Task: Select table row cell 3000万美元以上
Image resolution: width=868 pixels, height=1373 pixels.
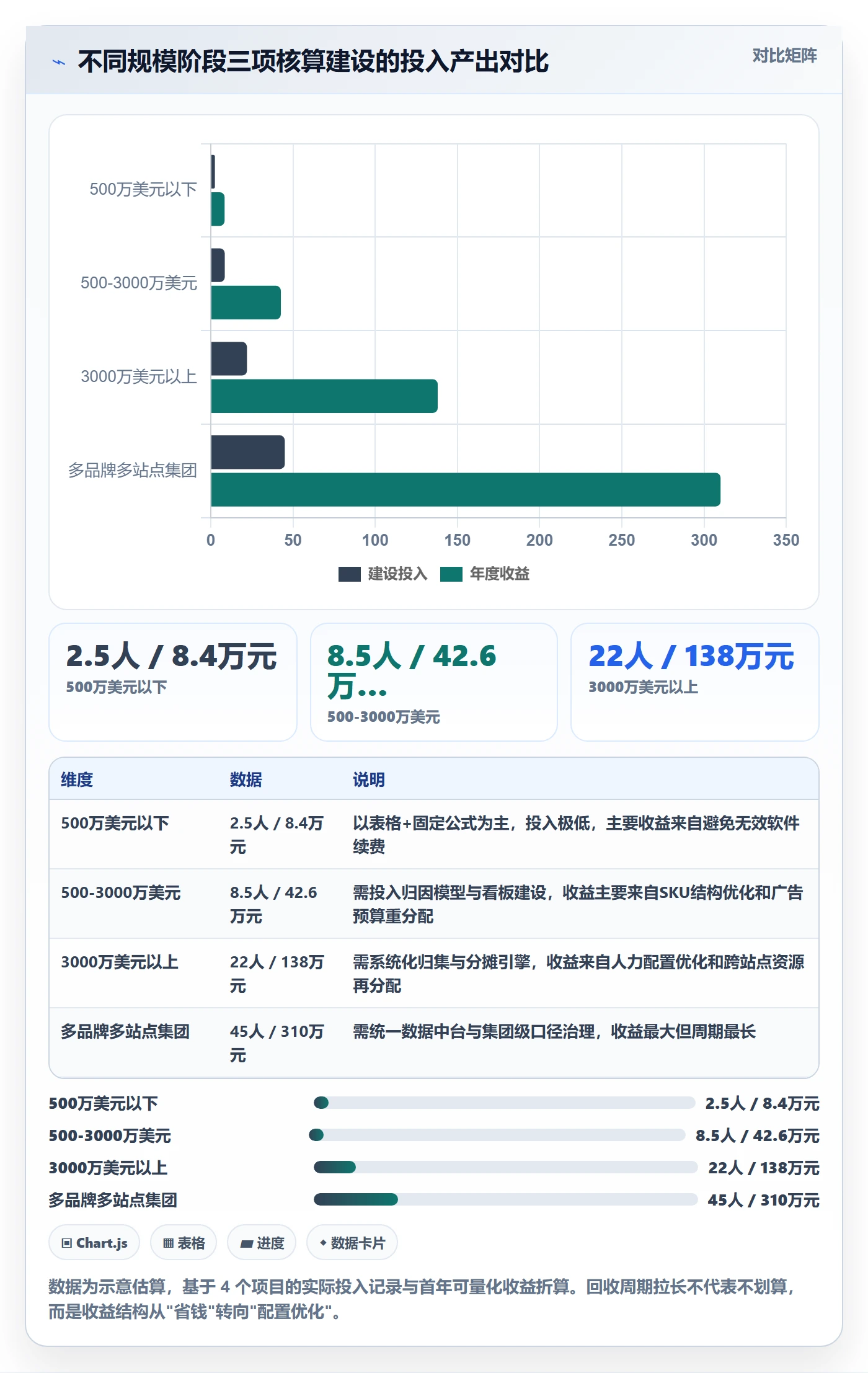Action: pos(120,962)
